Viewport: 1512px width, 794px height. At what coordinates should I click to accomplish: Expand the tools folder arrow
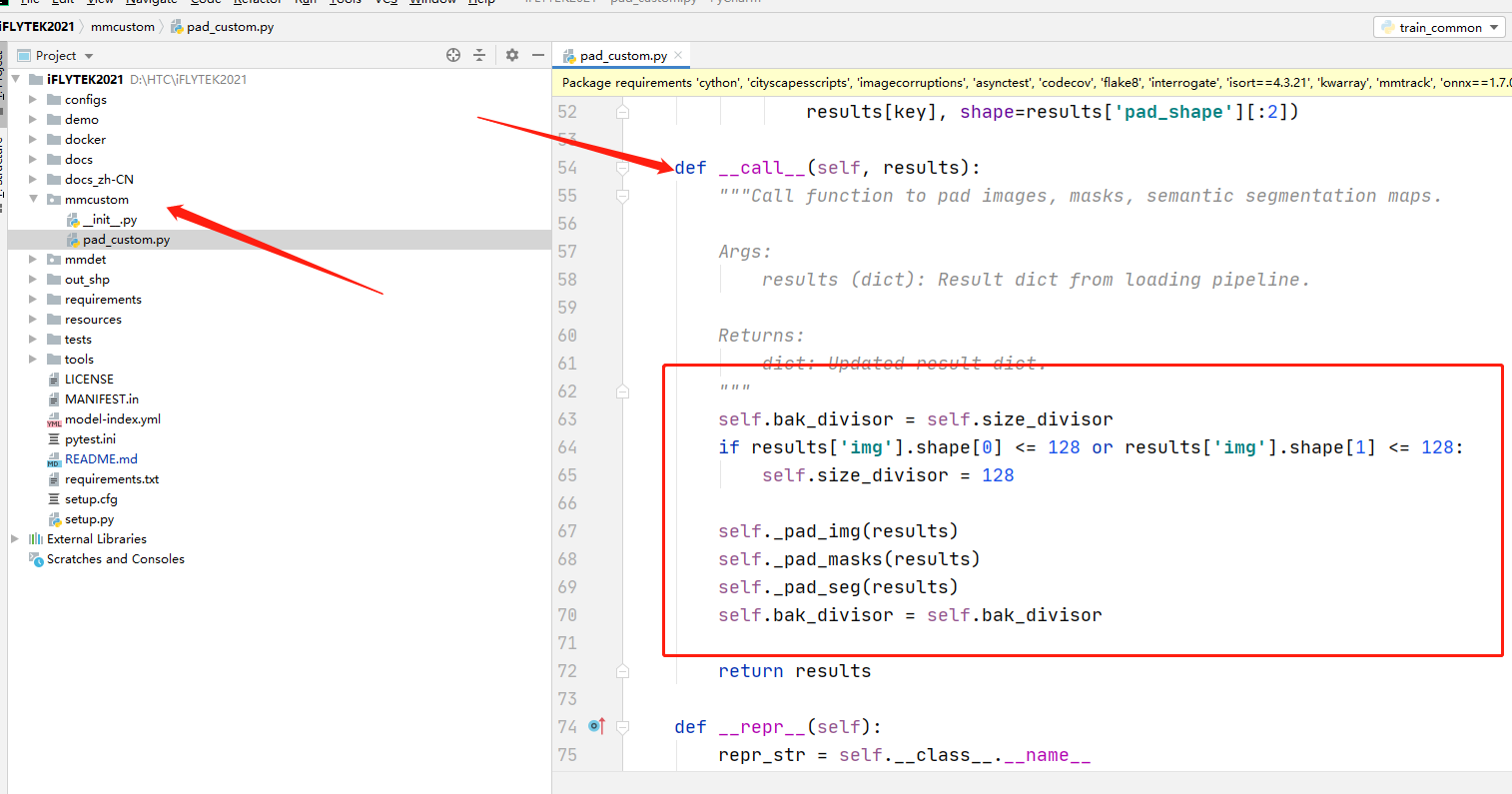(x=33, y=359)
